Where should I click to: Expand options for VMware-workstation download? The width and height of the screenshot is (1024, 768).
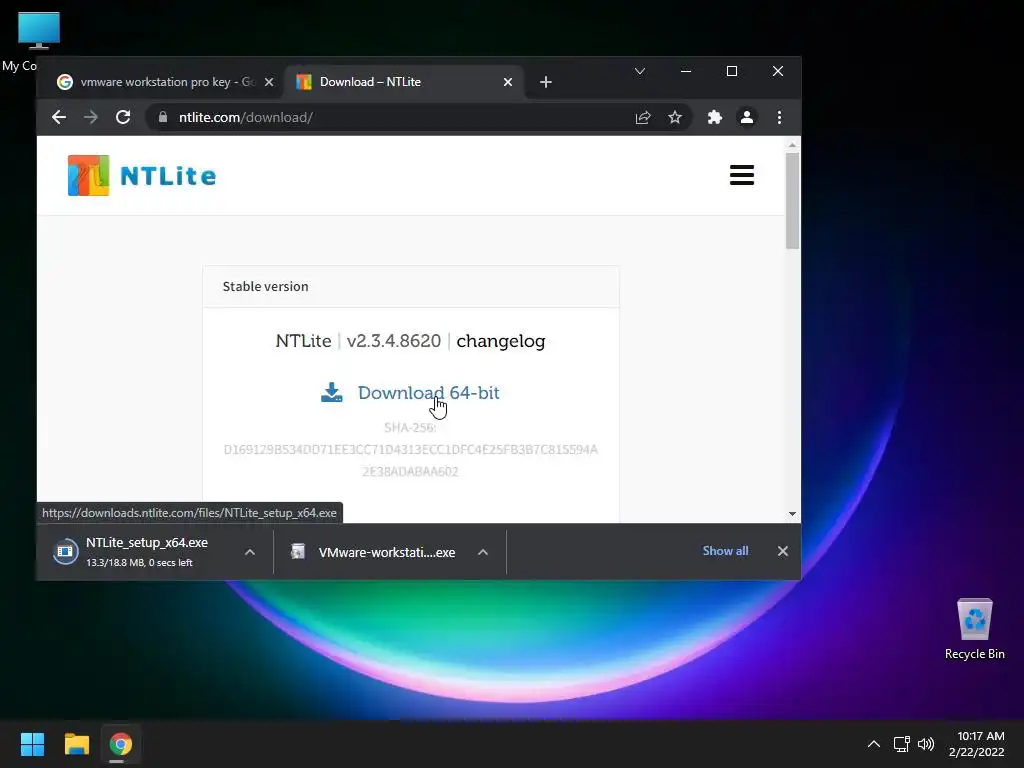point(483,552)
